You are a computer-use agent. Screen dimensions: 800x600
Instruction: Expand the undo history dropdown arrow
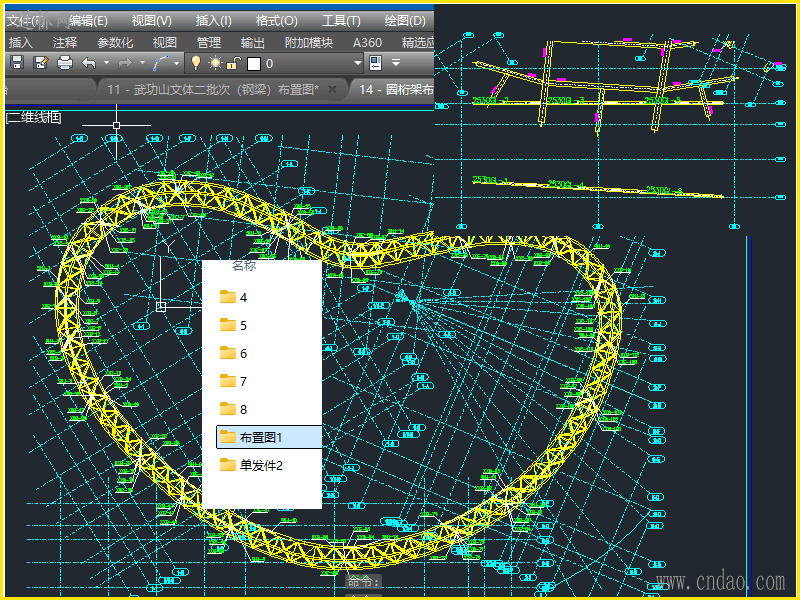tap(107, 63)
